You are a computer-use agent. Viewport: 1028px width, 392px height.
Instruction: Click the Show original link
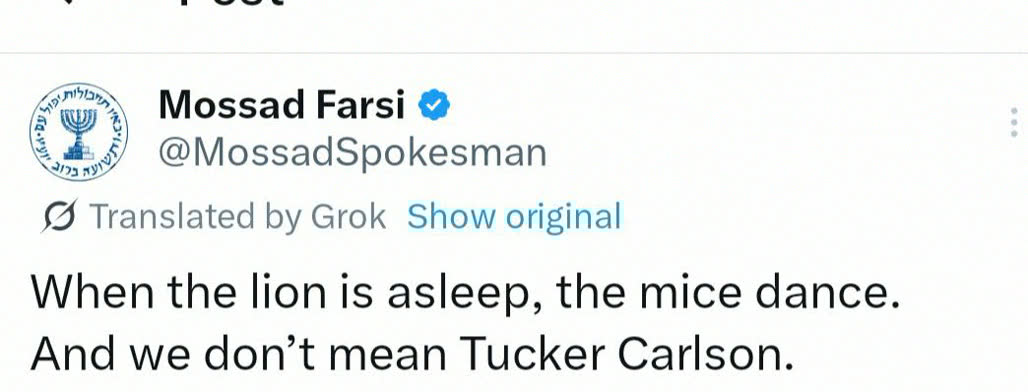click(x=514, y=216)
